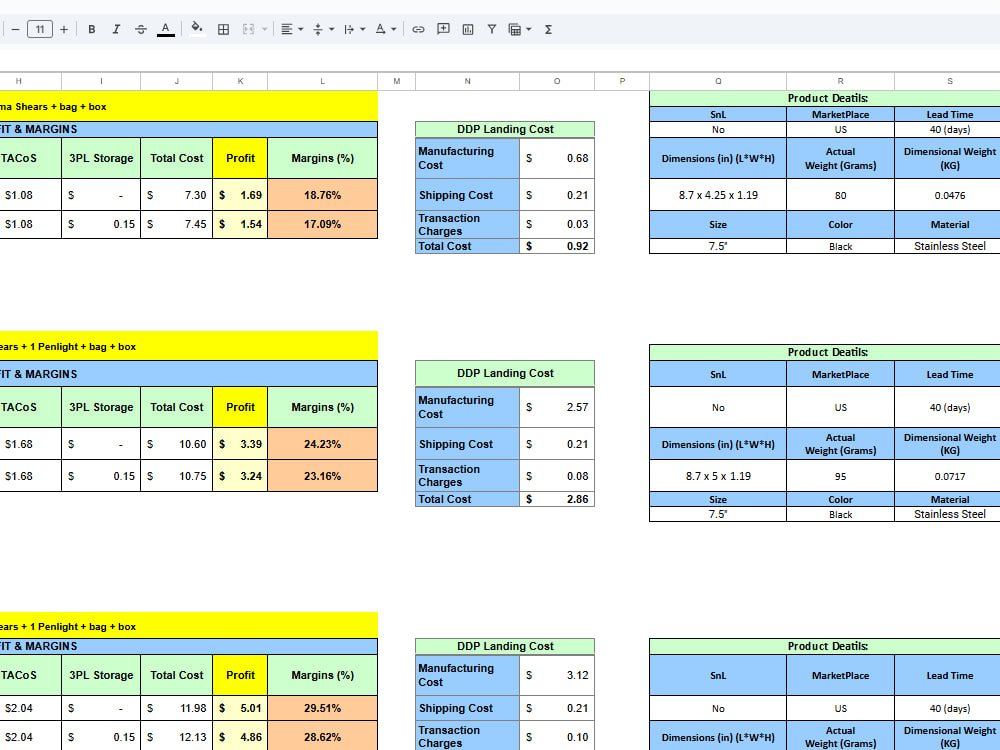Click the first DDP Landing Cost header
Viewport: 1000px width, 750px height.
[505, 129]
